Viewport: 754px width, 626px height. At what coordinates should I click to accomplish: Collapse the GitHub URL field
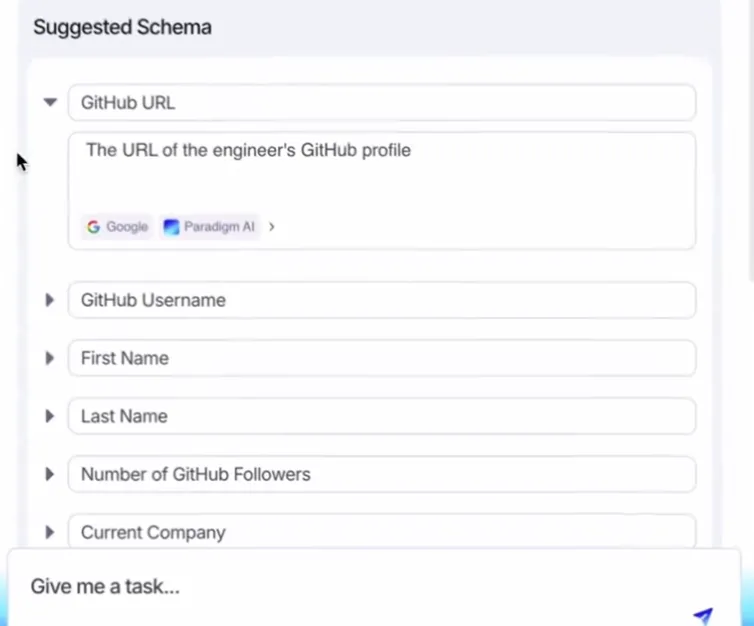point(50,102)
